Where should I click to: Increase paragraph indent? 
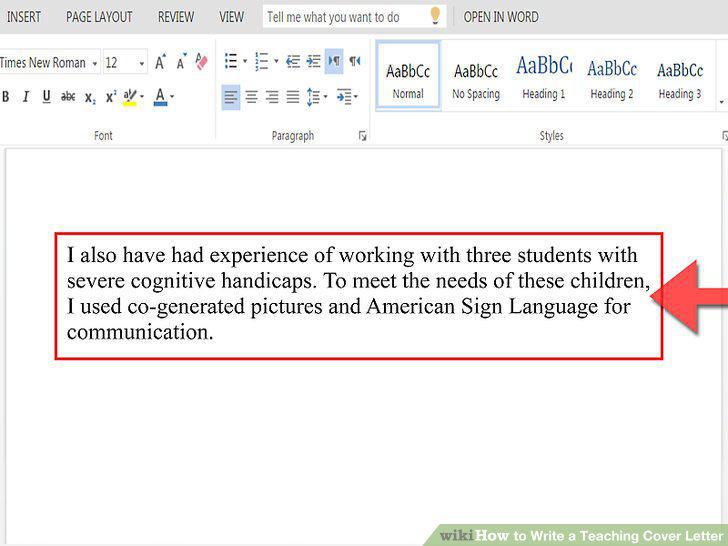tap(313, 61)
